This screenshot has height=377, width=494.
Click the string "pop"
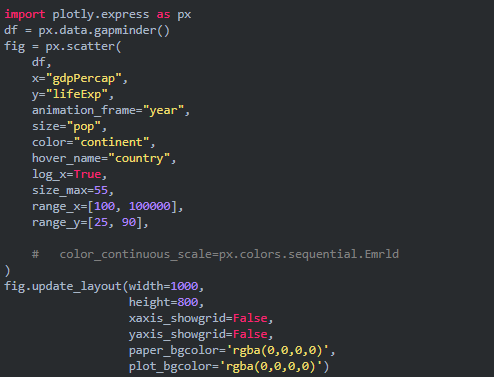pyautogui.click(x=84, y=127)
